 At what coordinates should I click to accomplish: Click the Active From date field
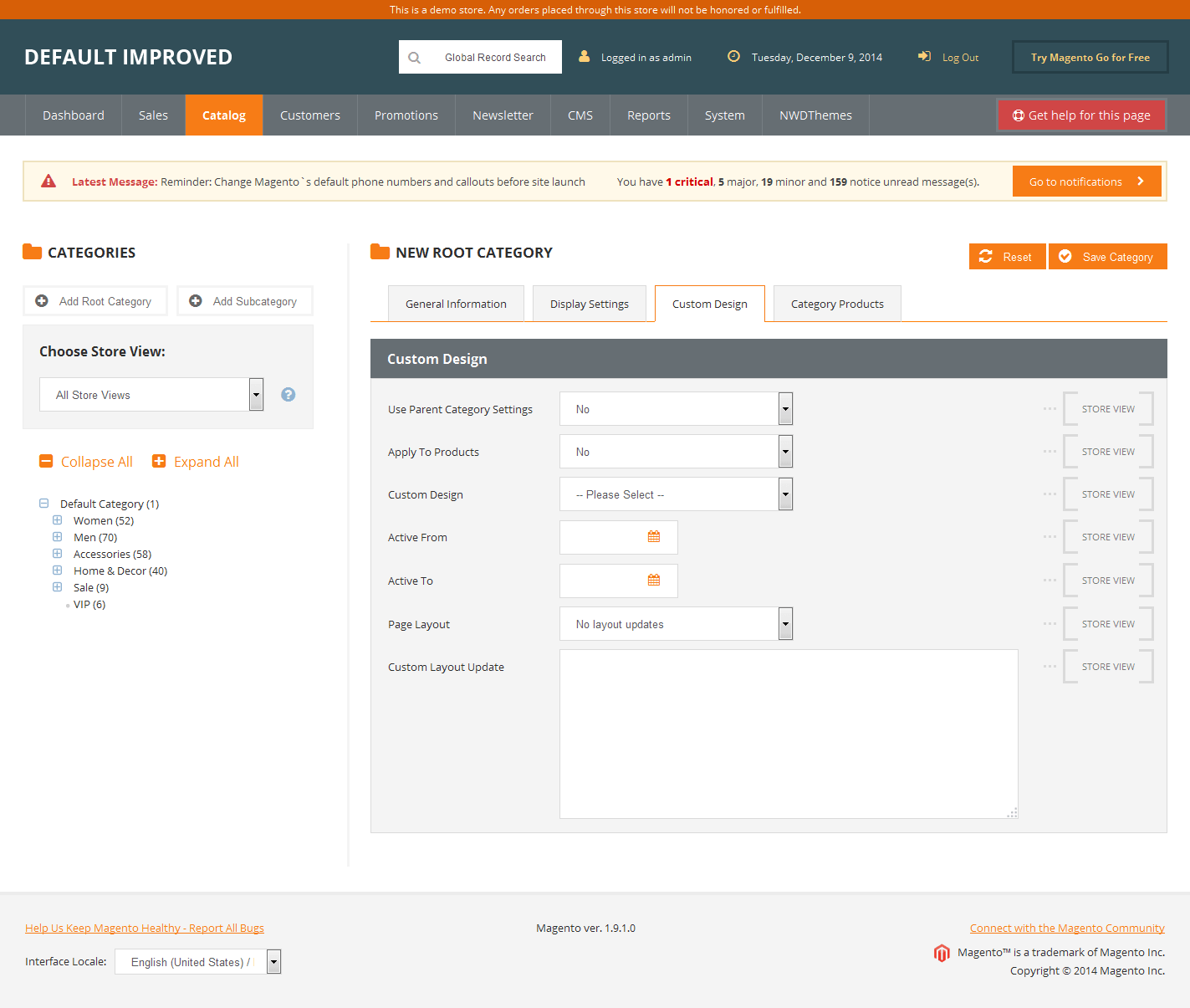(x=619, y=537)
